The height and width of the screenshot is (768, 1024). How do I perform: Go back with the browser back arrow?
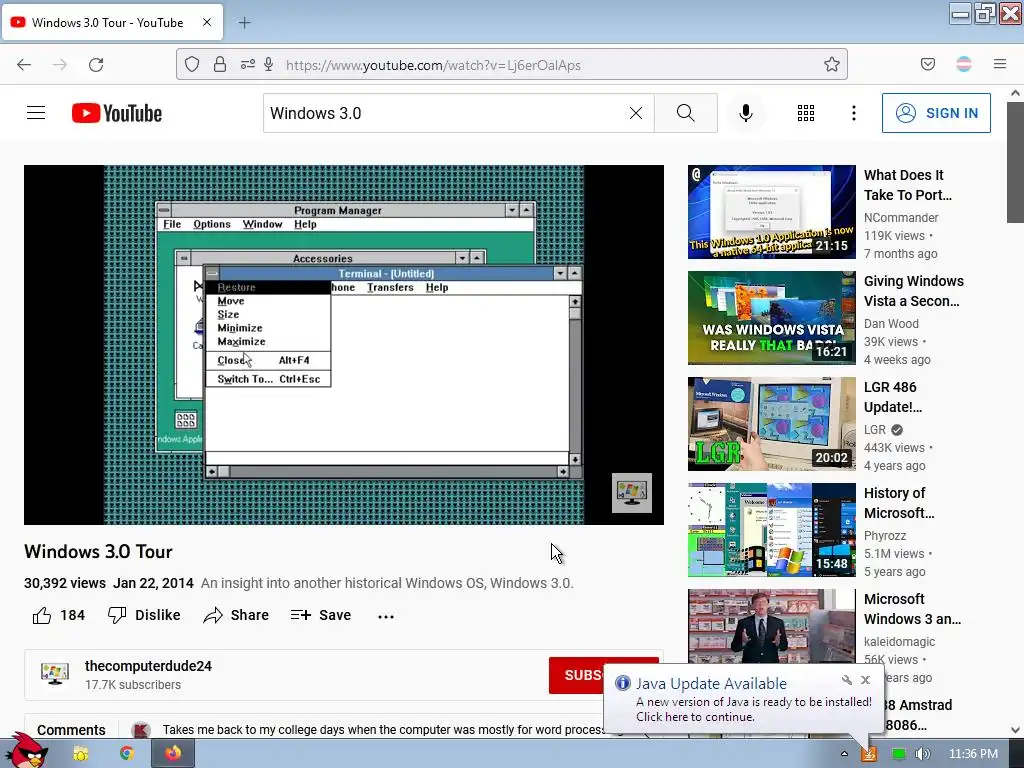click(x=24, y=65)
